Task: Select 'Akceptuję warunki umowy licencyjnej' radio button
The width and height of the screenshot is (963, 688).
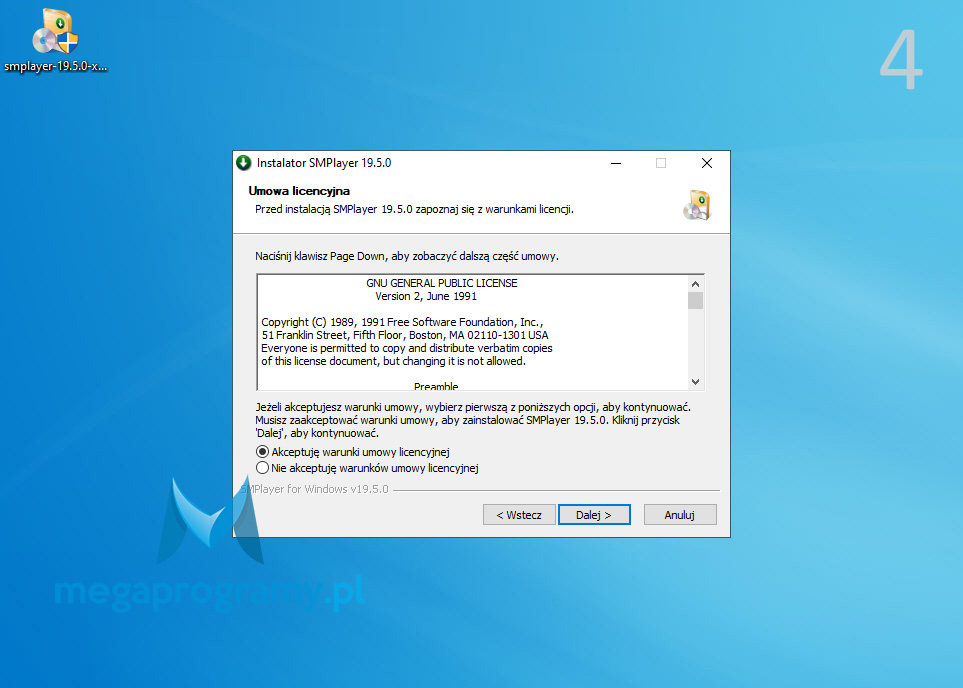Action: pyautogui.click(x=262, y=452)
